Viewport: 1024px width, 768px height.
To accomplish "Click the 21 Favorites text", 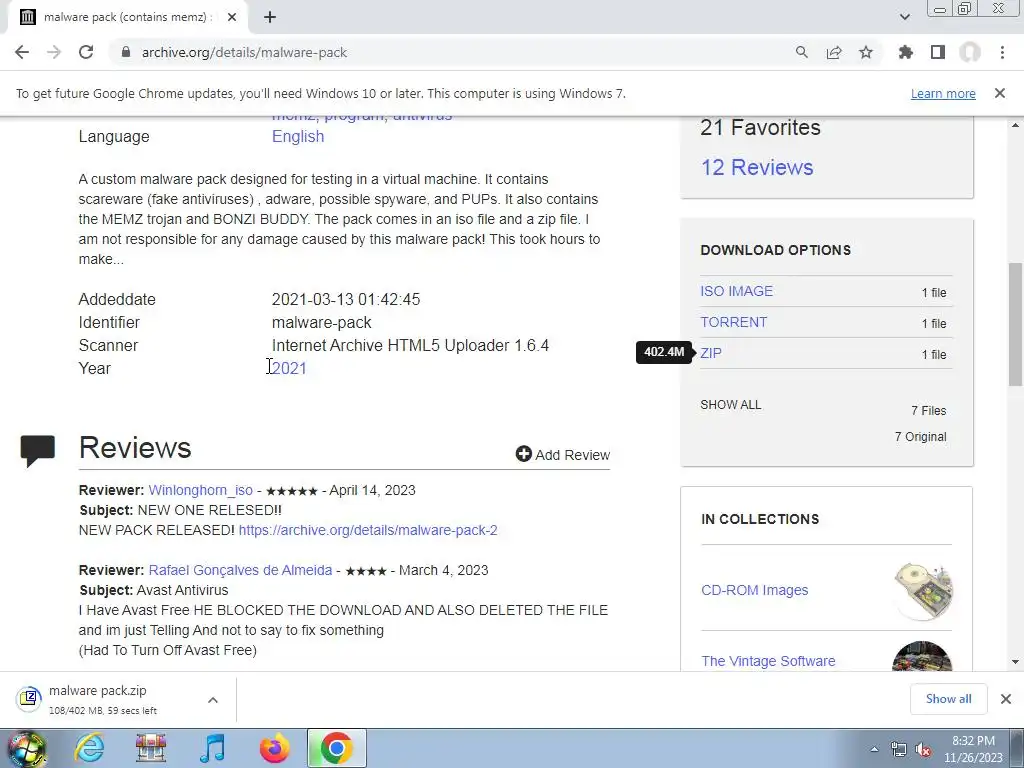I will coord(760,127).
